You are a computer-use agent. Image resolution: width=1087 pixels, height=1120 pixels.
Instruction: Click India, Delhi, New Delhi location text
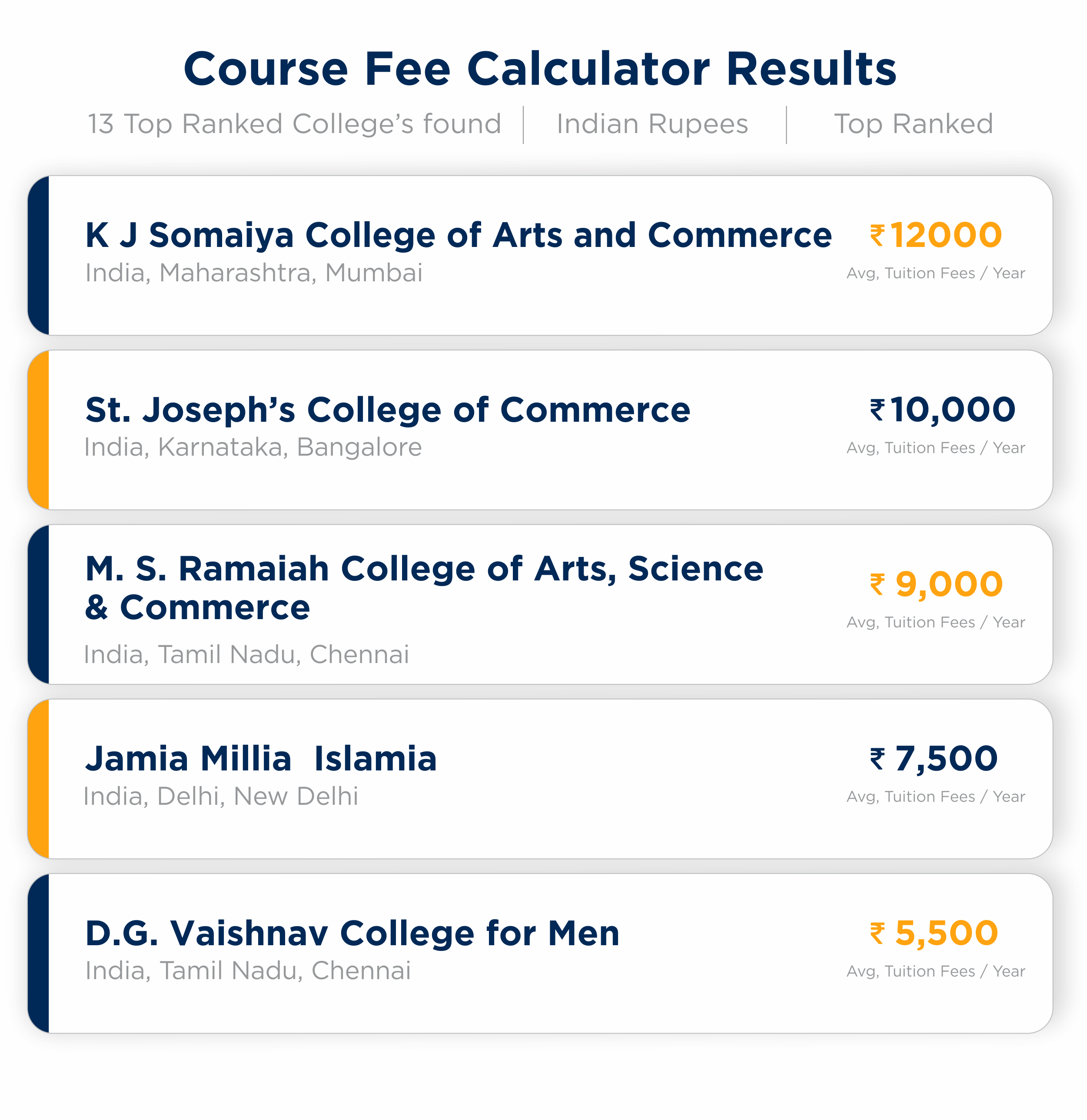[220, 796]
